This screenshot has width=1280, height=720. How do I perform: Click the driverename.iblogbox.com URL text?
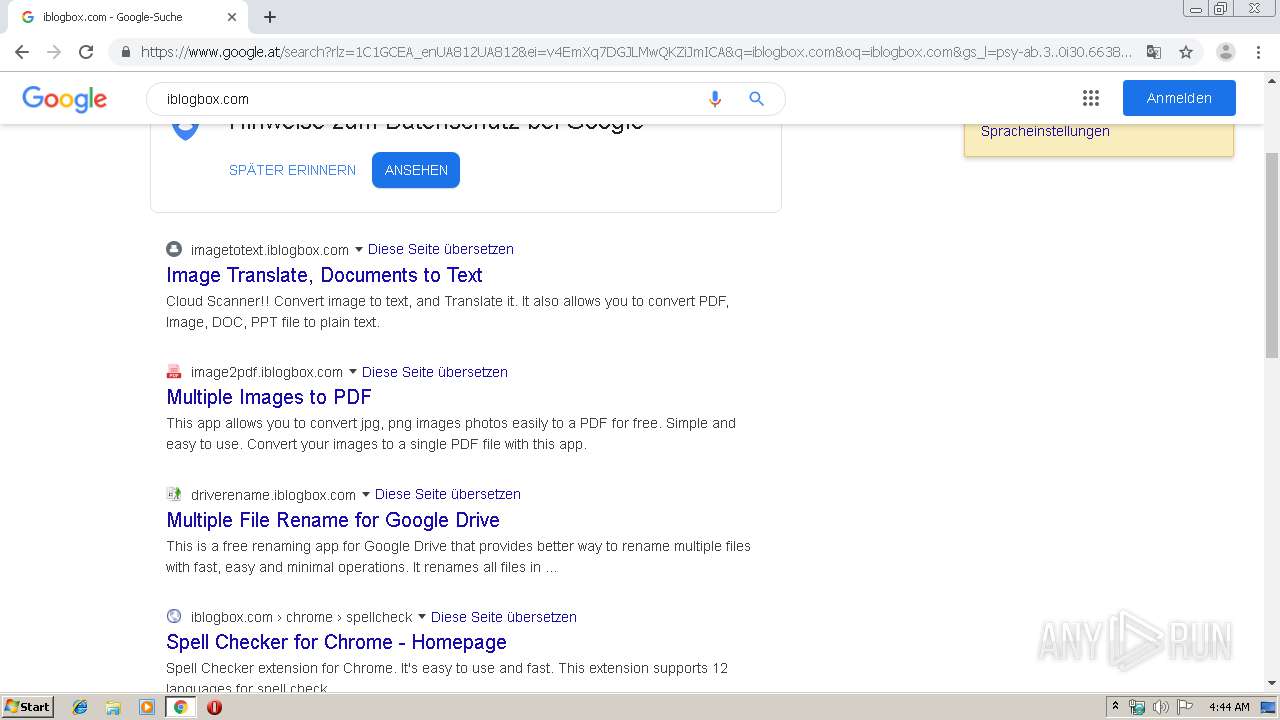(x=273, y=495)
